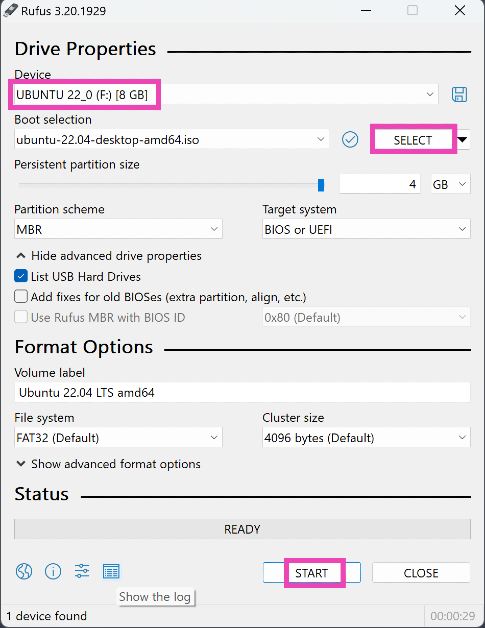The width and height of the screenshot is (485, 628).
Task: Collapse Hide advanced drive properties
Action: pos(109,256)
